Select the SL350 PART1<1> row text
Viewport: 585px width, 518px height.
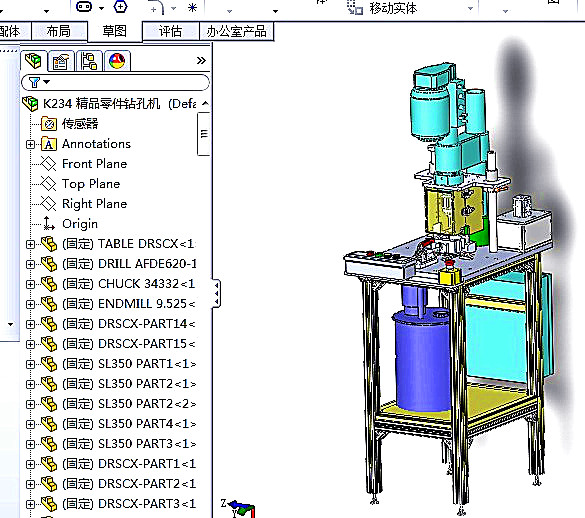[129, 364]
